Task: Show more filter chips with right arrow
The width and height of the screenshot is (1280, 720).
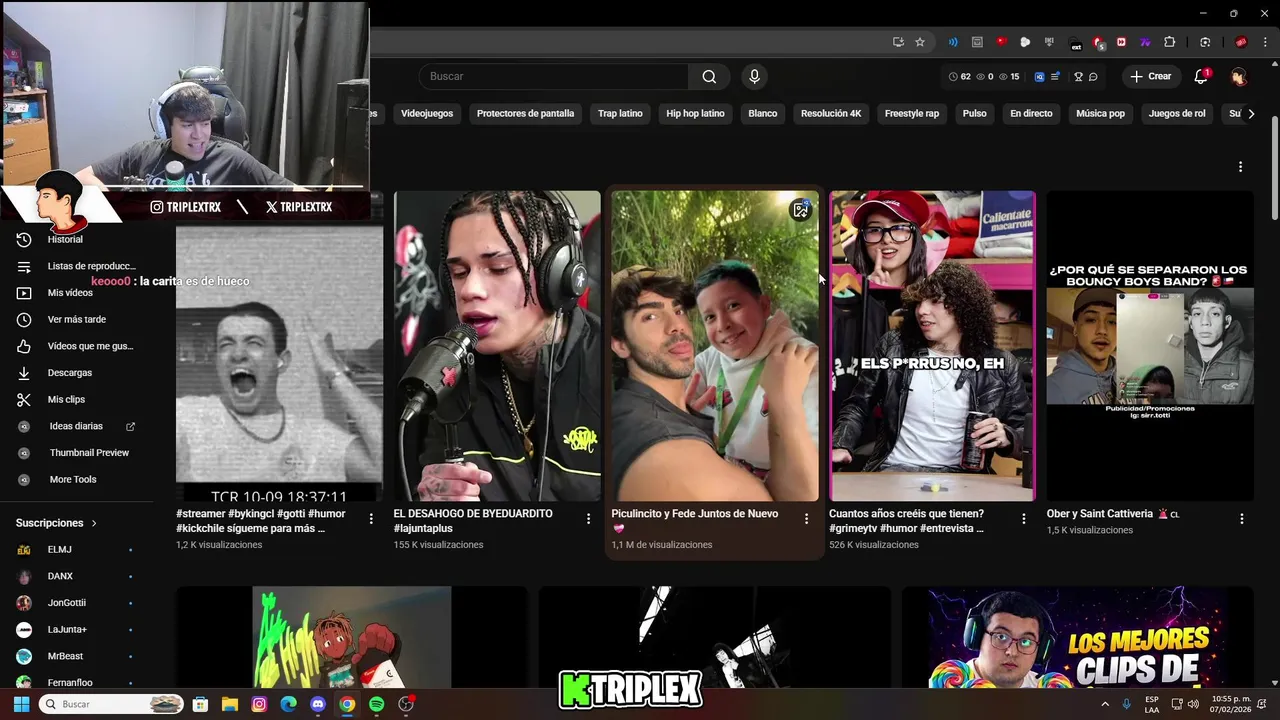Action: (1250, 114)
